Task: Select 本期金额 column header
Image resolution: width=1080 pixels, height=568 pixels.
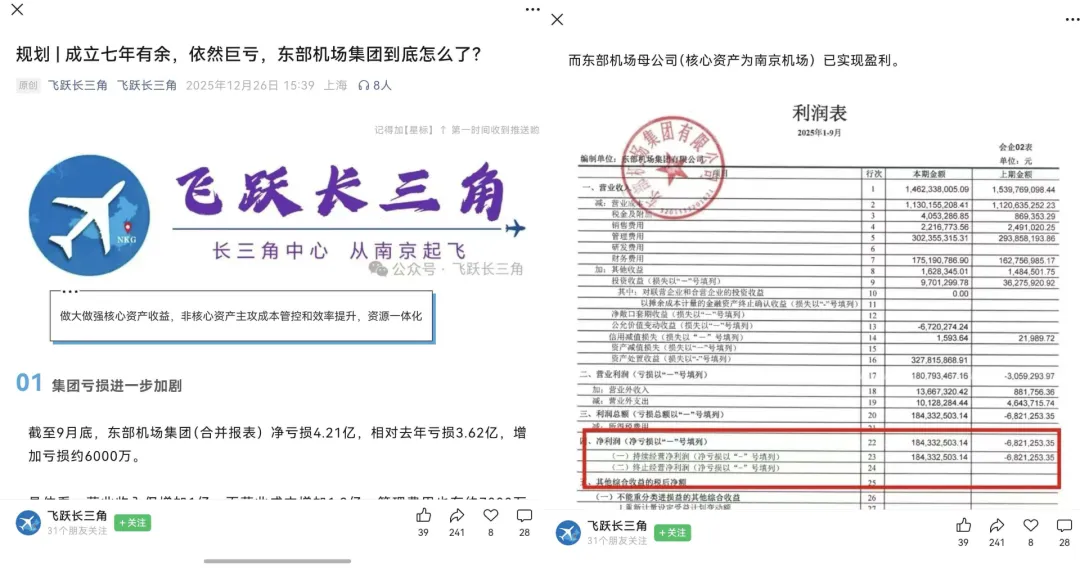Action: [929, 174]
